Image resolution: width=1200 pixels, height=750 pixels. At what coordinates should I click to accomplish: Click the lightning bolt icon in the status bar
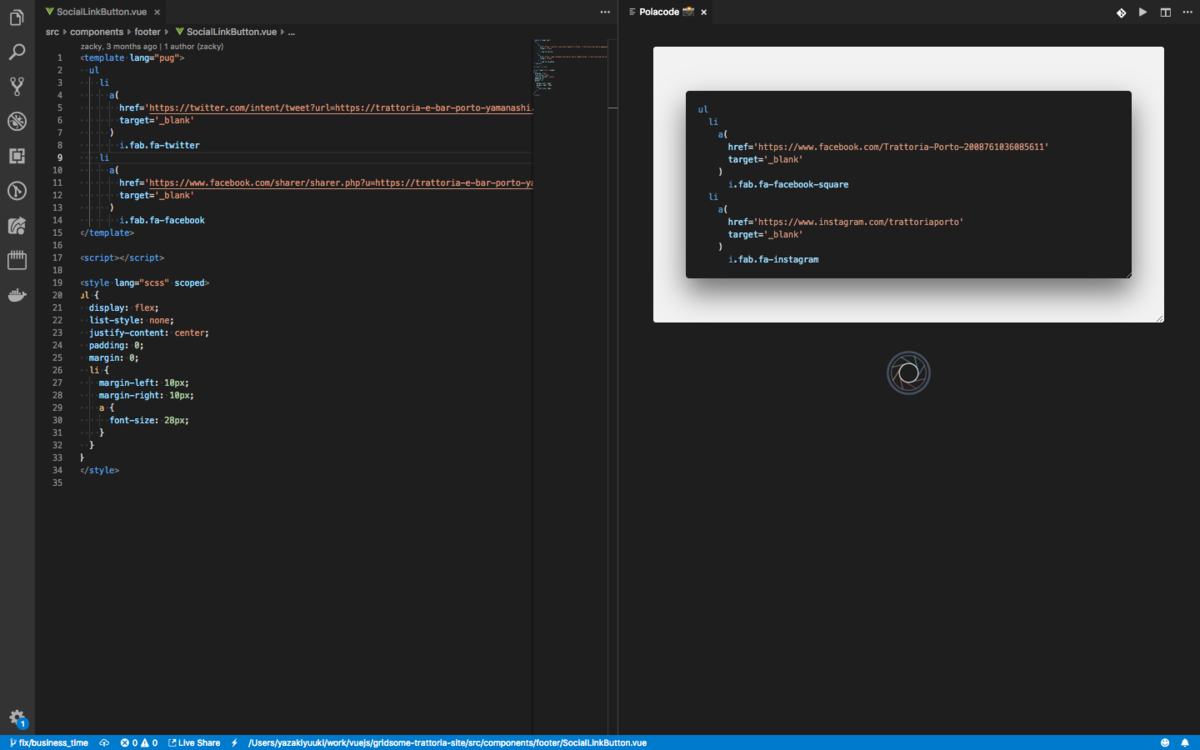point(234,742)
